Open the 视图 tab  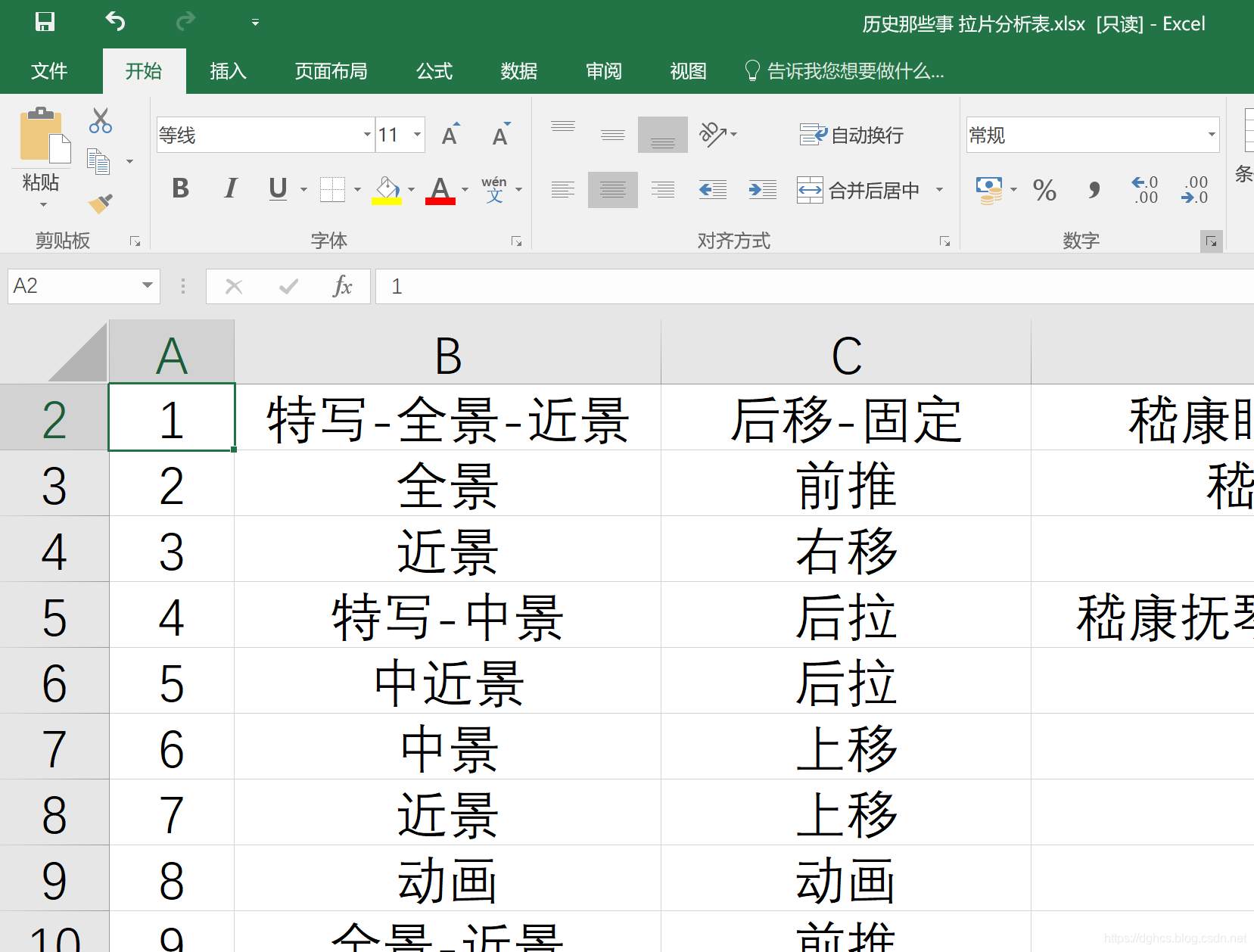[688, 71]
